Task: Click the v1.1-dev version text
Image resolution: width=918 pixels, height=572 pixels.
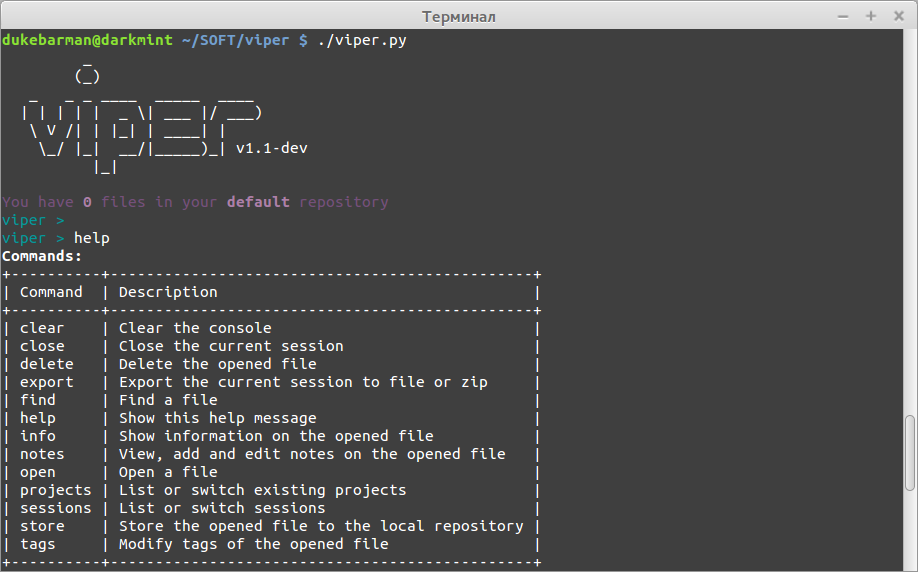Action: [272, 148]
